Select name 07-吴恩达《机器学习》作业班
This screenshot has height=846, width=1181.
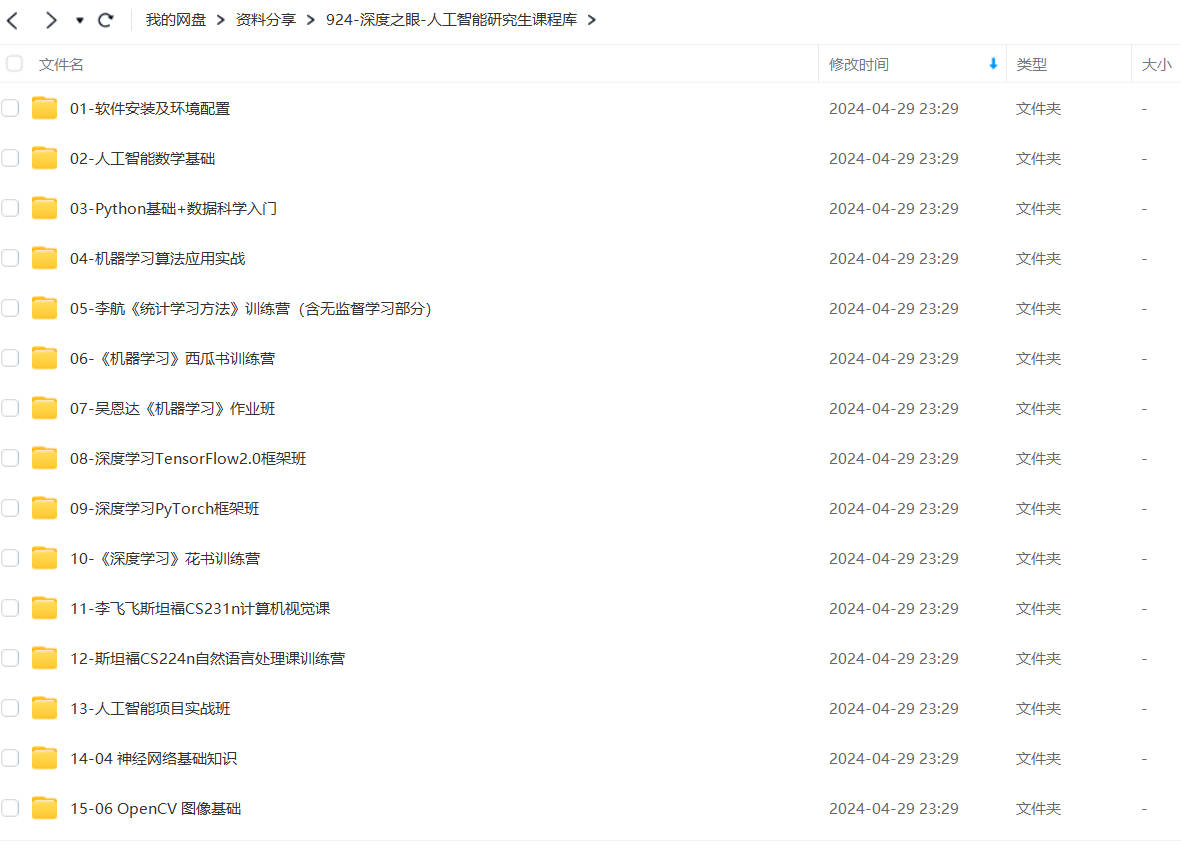(172, 408)
